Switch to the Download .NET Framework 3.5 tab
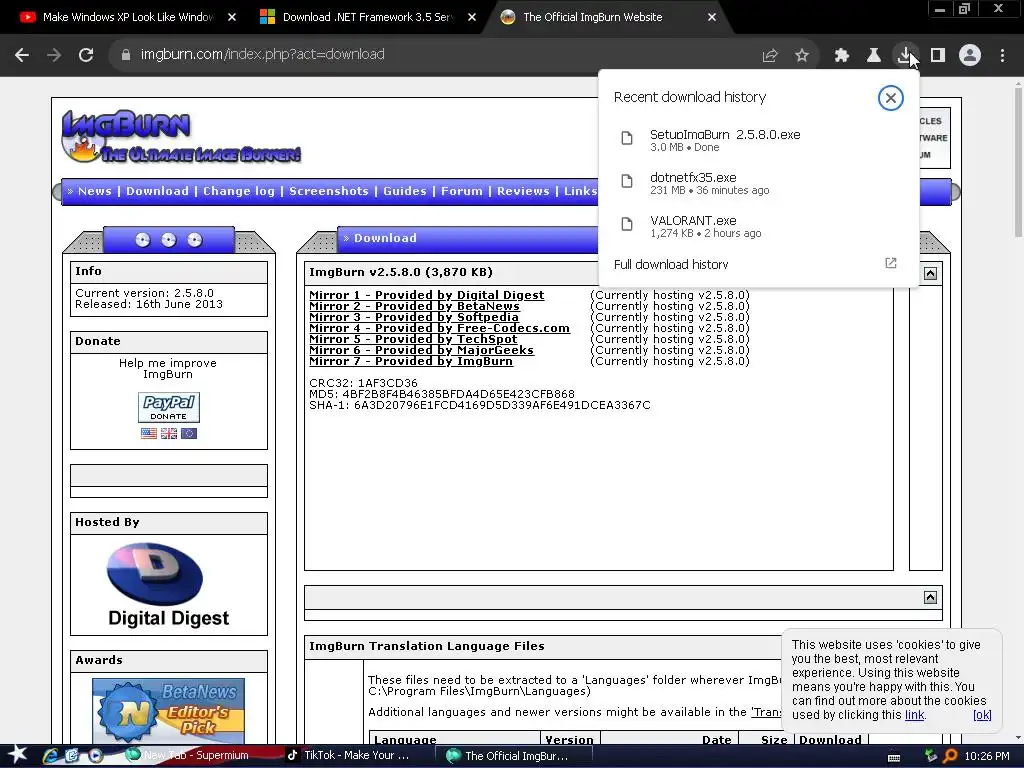Viewport: 1024px width, 768px height. 368,17
